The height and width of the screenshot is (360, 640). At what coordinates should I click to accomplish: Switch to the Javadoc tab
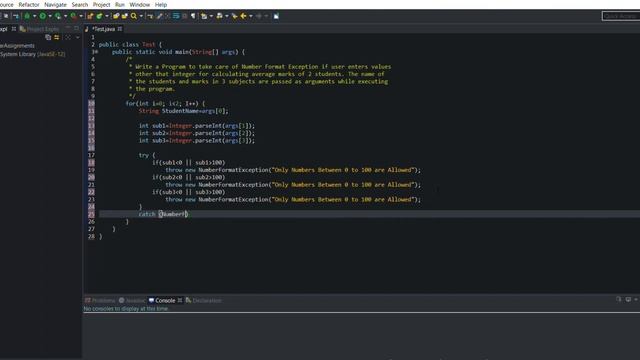click(132, 300)
